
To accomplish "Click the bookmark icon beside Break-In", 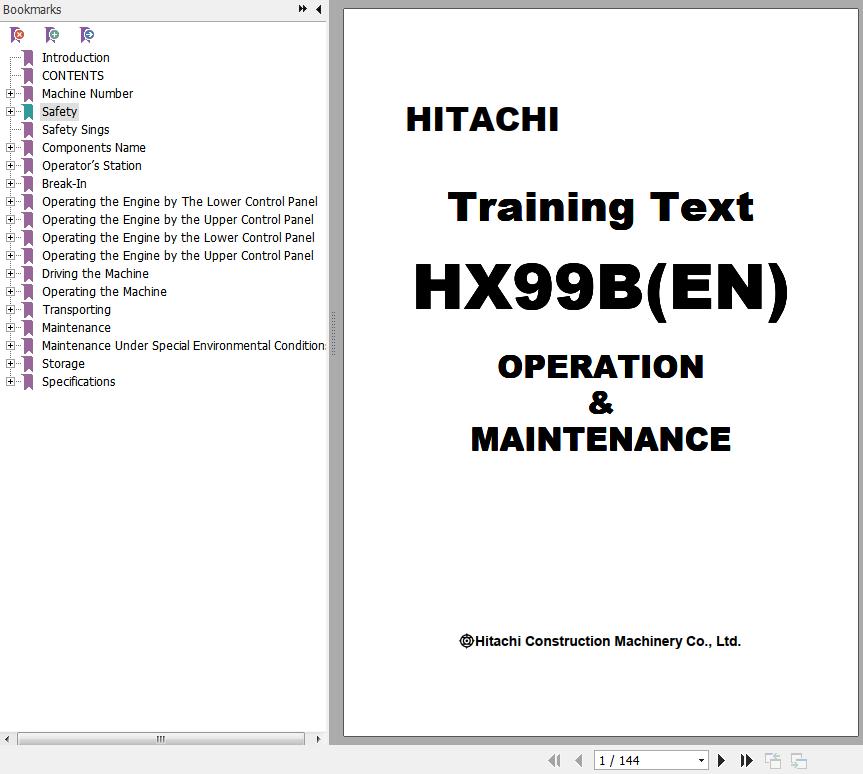I will click(x=28, y=184).
